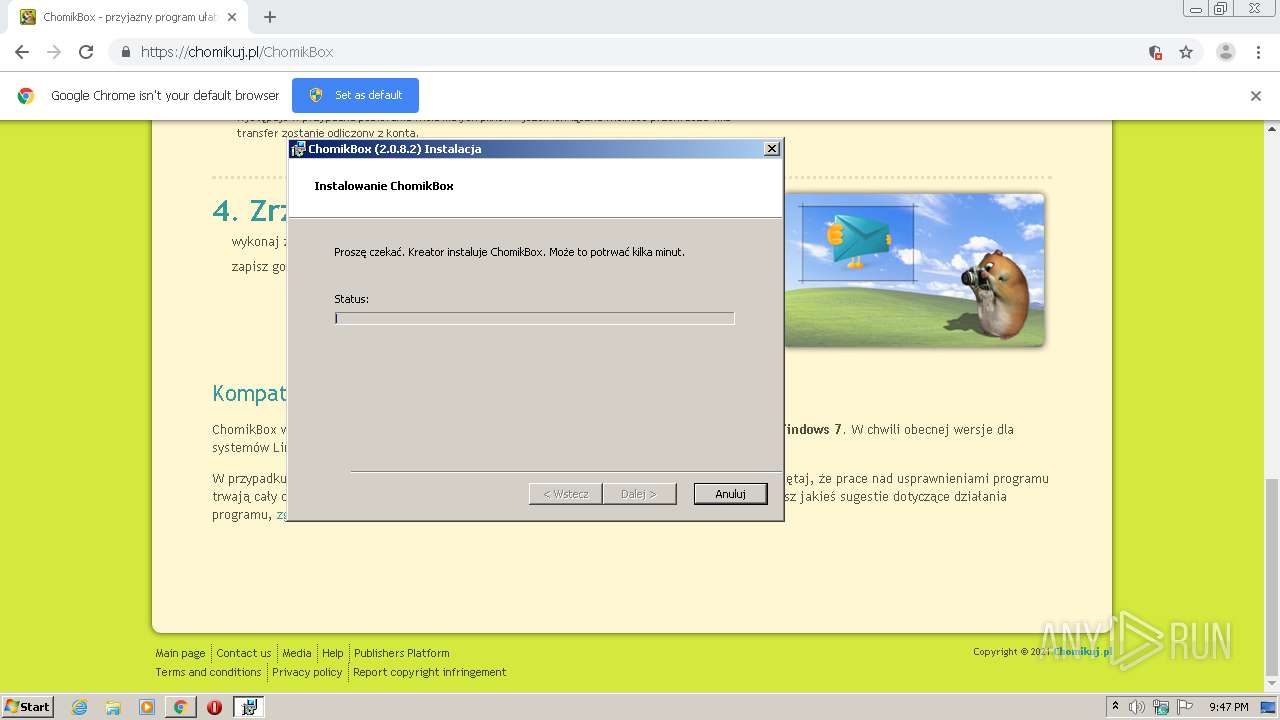Image resolution: width=1280 pixels, height=720 pixels.
Task: Open the media player taskbar icon
Action: pos(147,707)
